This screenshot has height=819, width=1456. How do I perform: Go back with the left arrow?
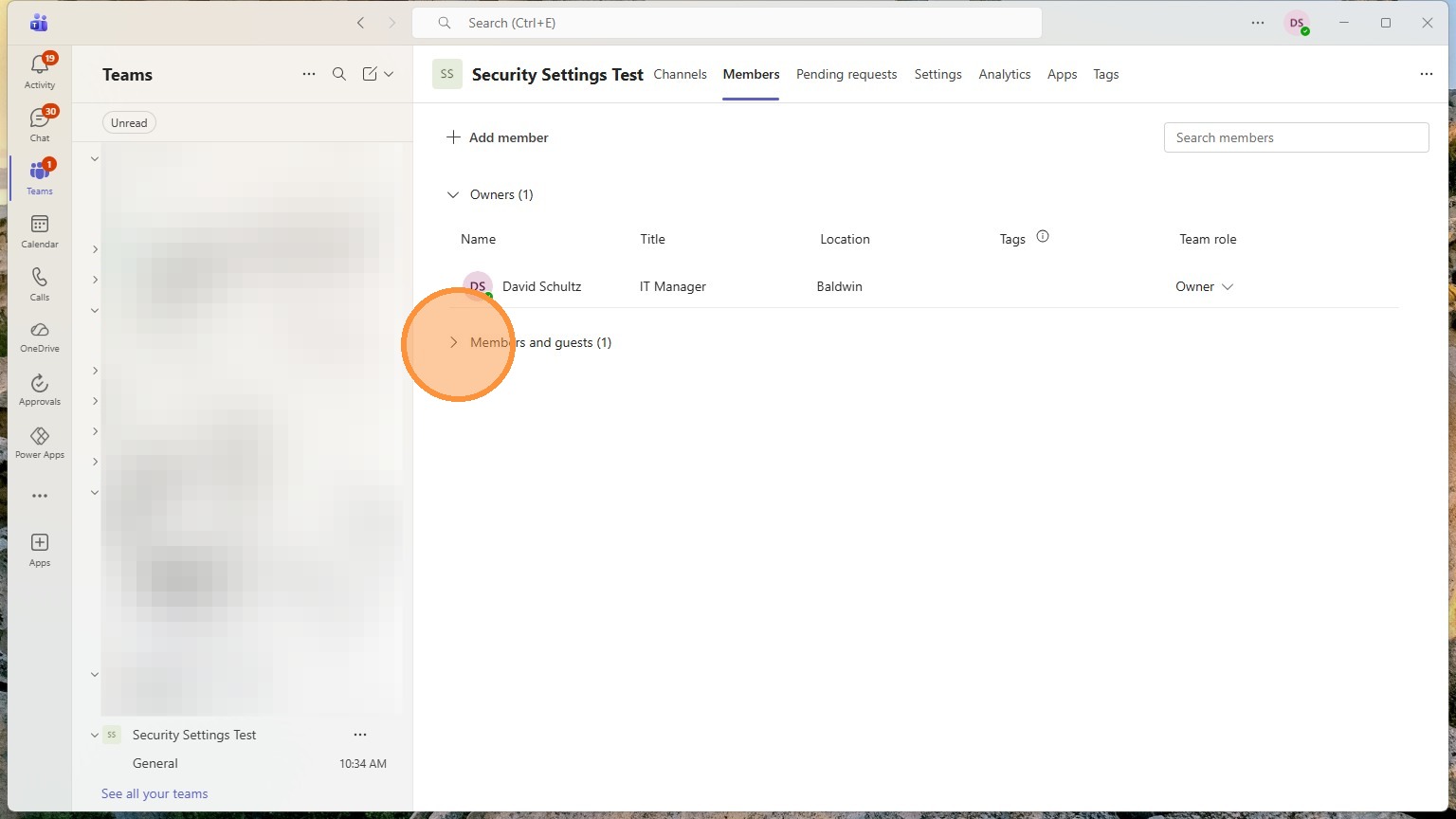(x=360, y=23)
